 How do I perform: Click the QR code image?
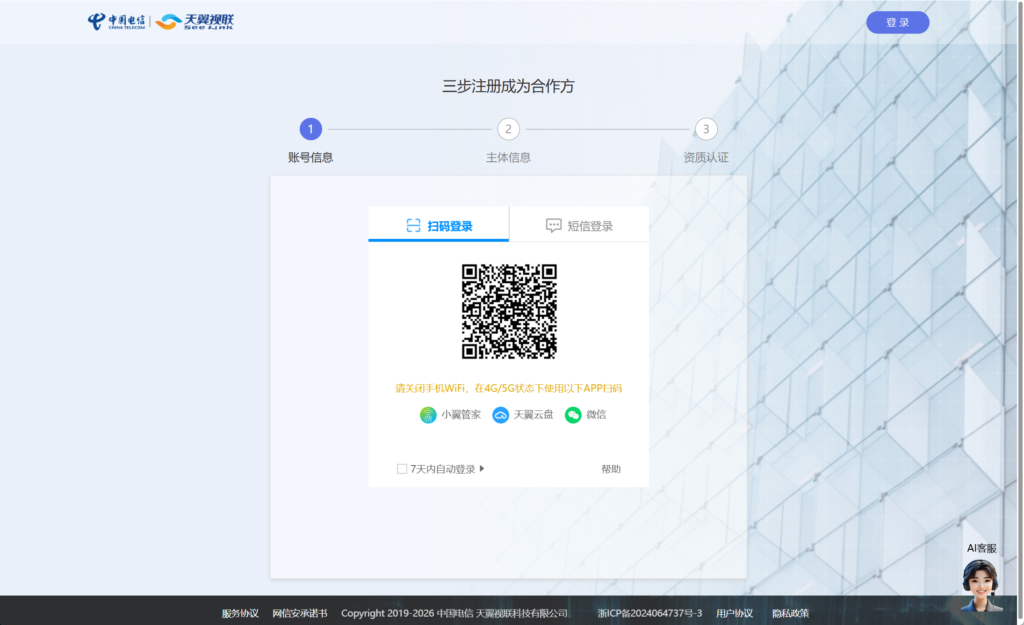(509, 312)
